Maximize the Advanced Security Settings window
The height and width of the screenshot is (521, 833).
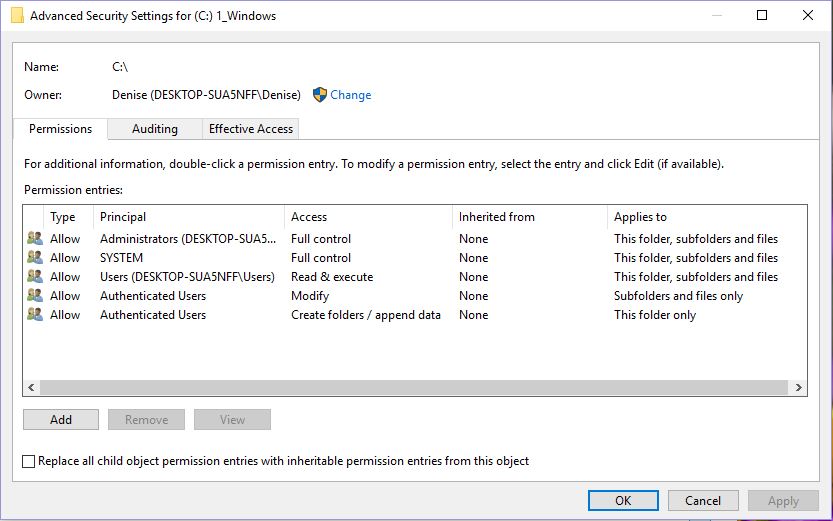(762, 15)
